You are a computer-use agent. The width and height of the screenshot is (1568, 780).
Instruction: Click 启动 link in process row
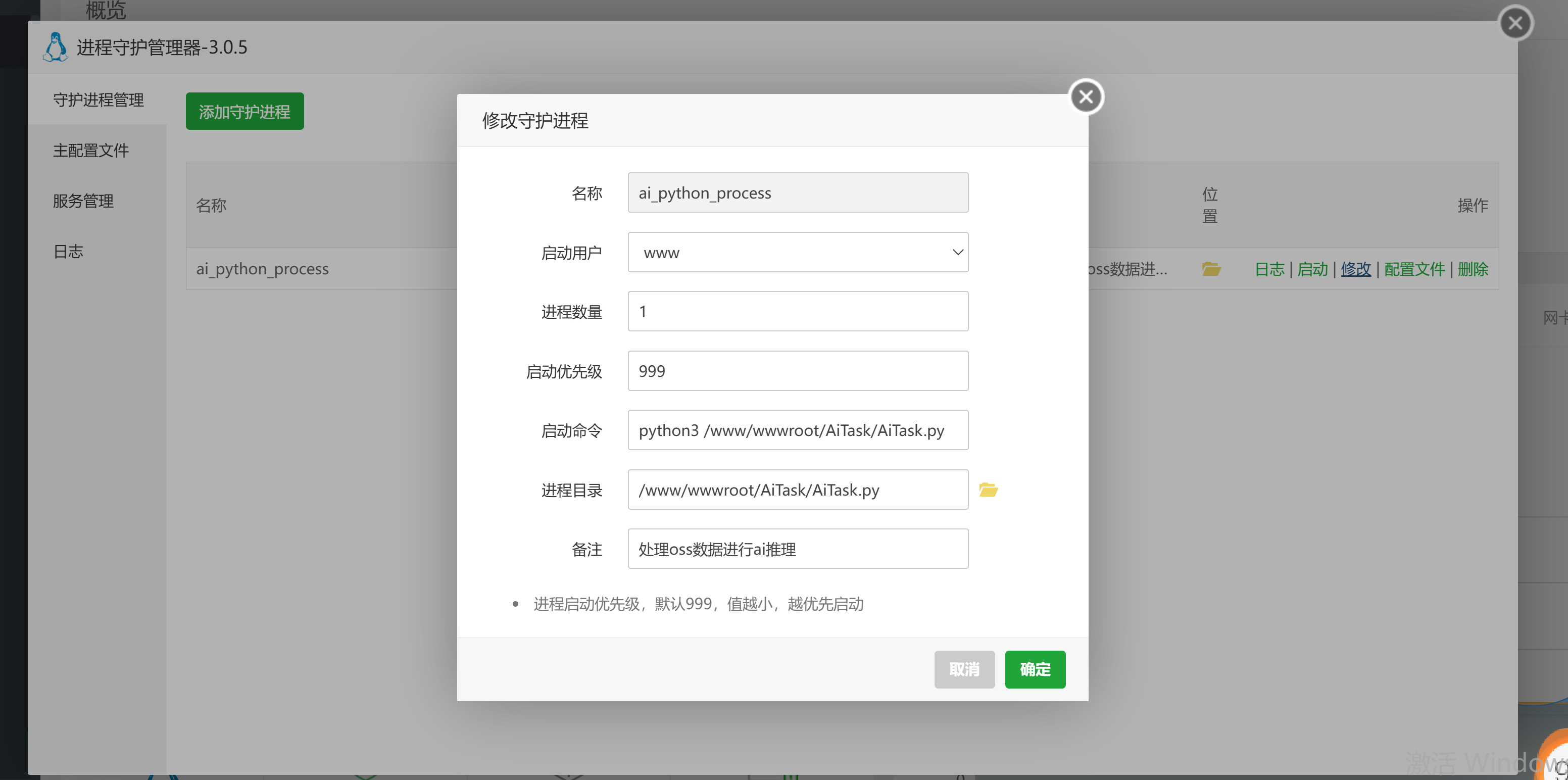click(1312, 269)
